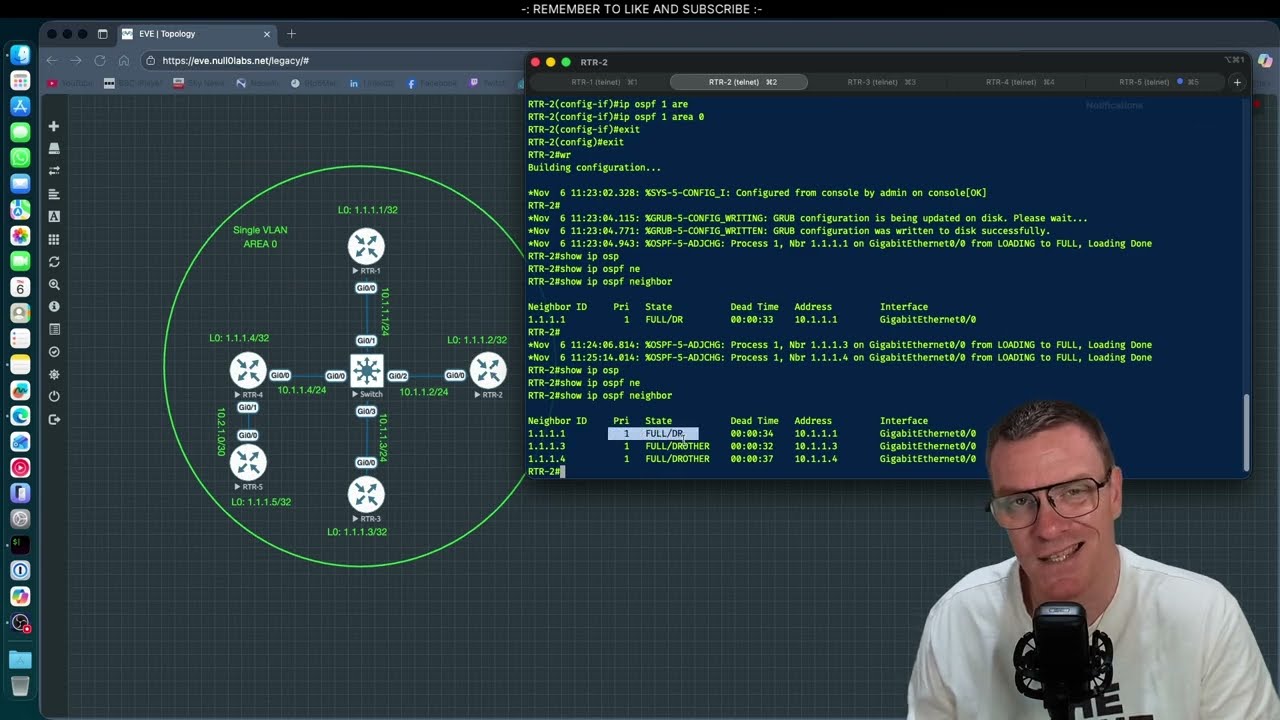Click the Gi0/0 interface label near RTR-1
The width and height of the screenshot is (1280, 720).
coord(366,289)
